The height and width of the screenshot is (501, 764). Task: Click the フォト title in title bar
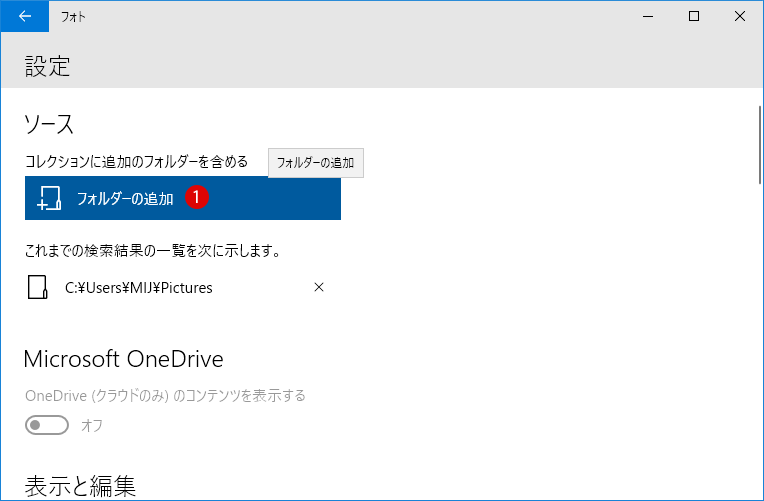[73, 17]
